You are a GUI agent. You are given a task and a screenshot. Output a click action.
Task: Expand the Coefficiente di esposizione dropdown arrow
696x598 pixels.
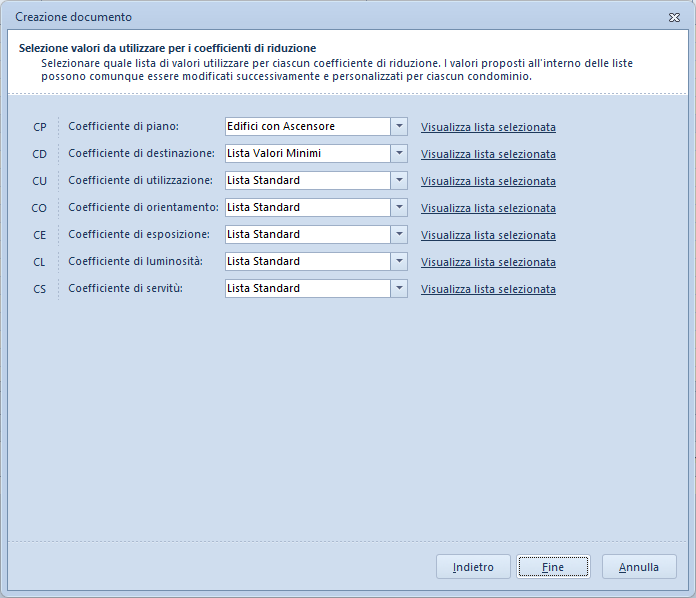[x=399, y=234]
